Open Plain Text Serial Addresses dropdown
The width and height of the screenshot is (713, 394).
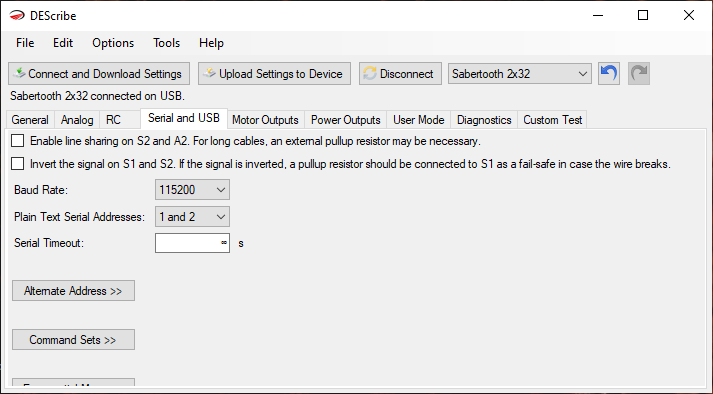coord(192,217)
